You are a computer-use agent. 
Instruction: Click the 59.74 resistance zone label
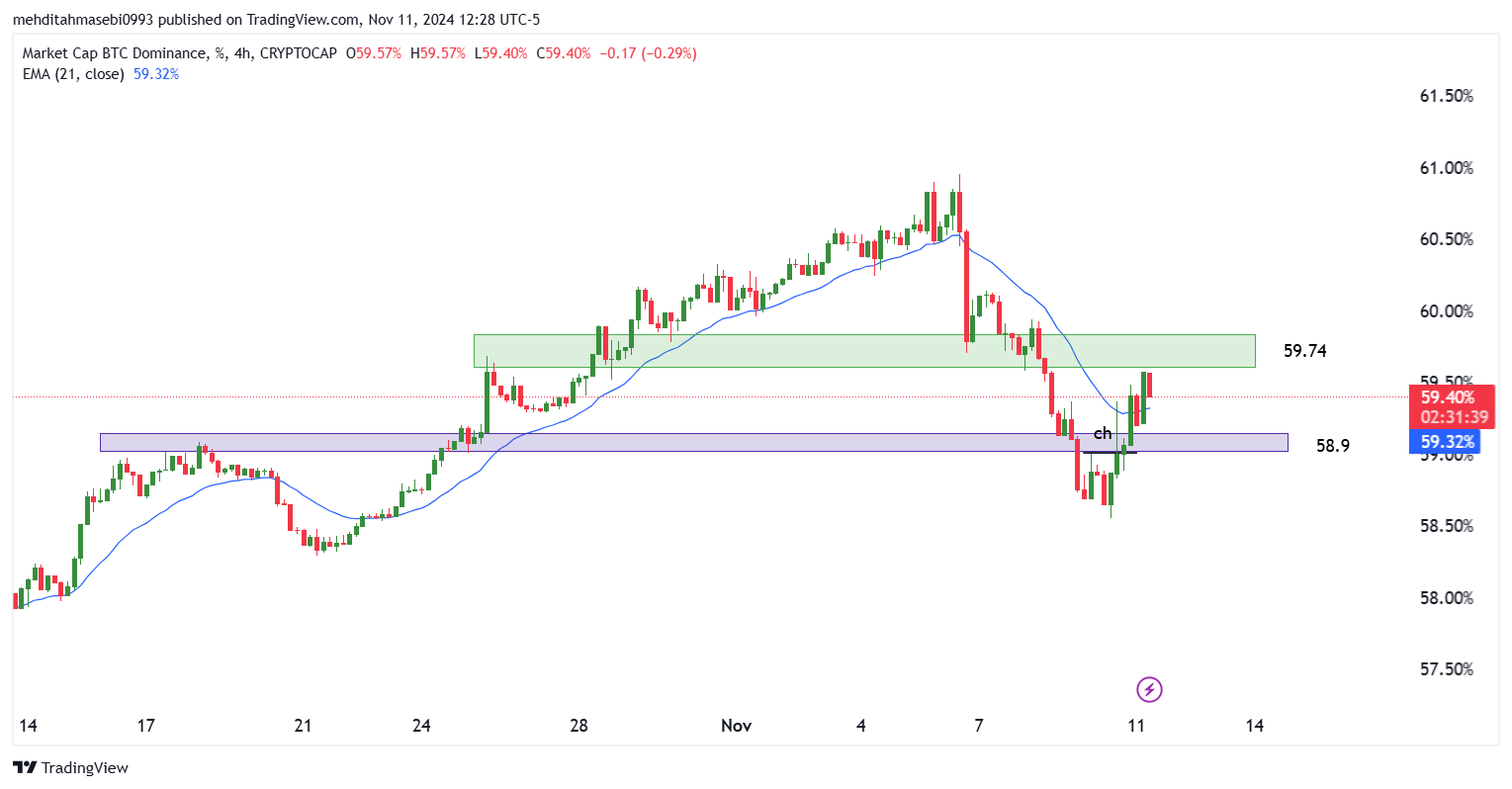1304,351
